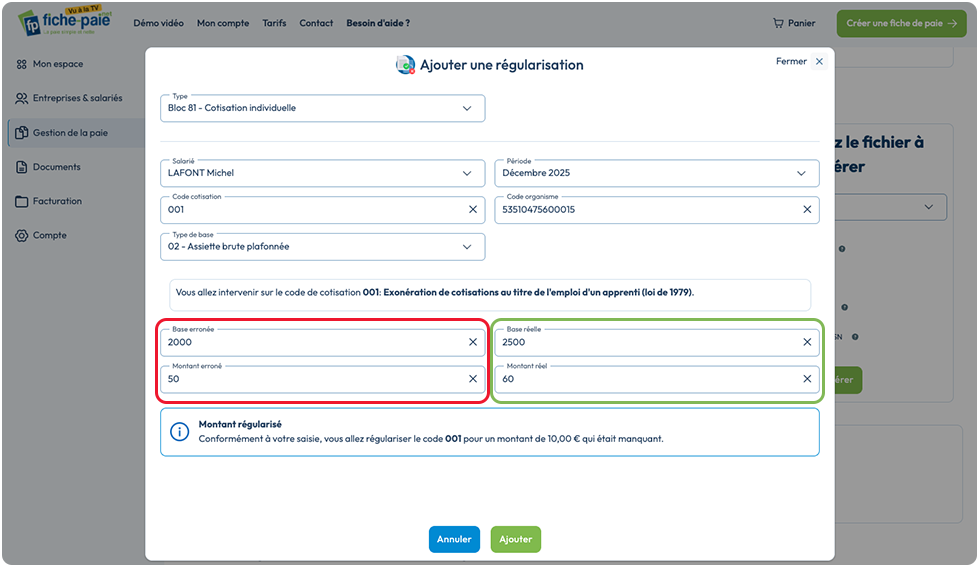Go to Mon compte
The width and height of the screenshot is (980, 574).
[x=223, y=23]
